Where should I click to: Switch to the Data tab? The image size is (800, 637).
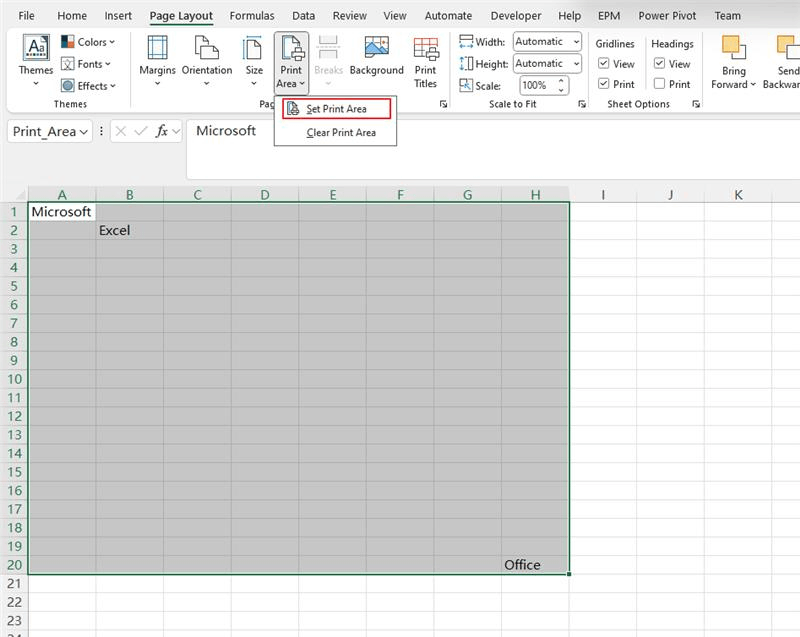[x=304, y=16]
